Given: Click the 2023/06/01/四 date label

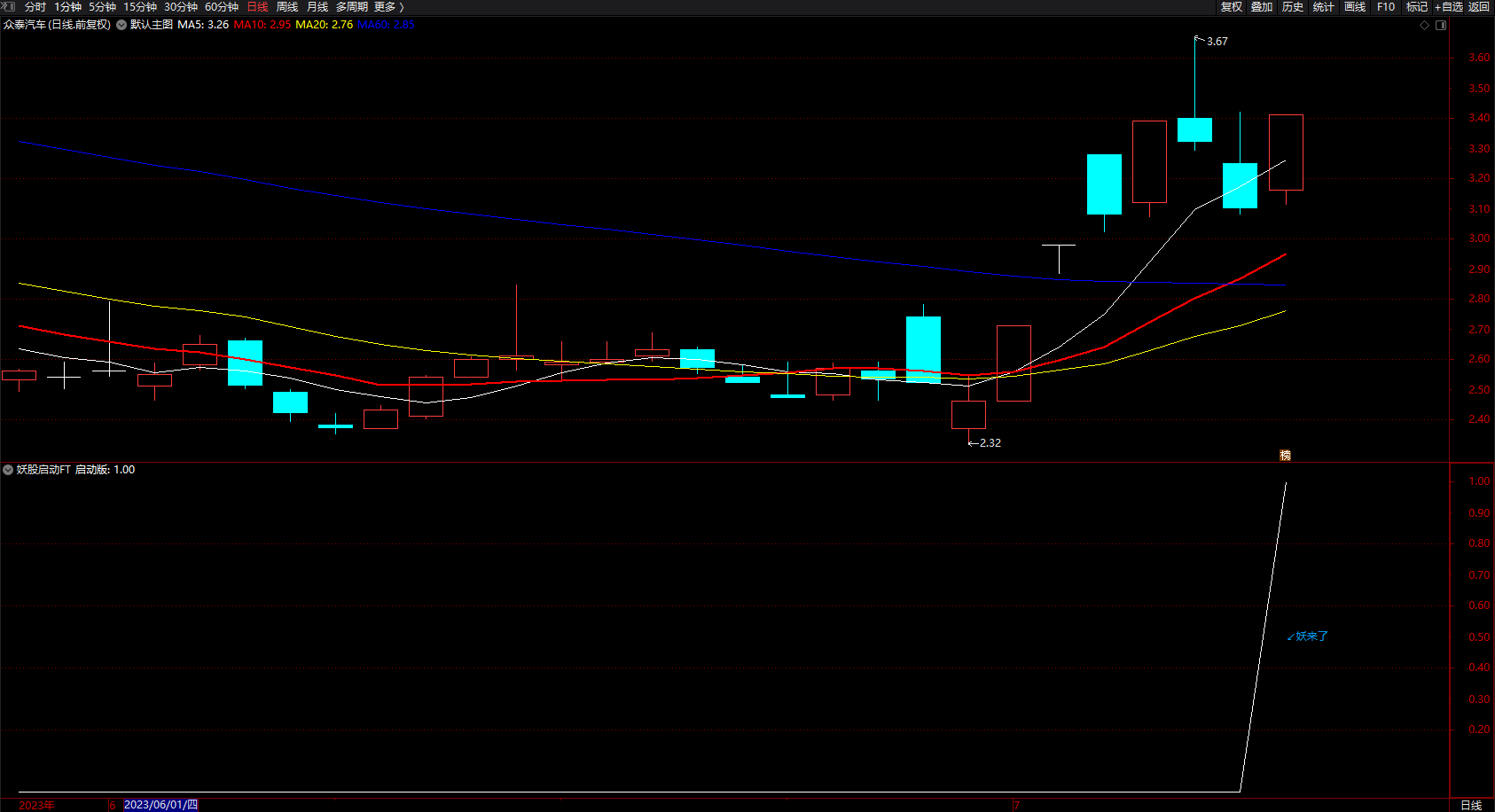Looking at the screenshot, I should [161, 805].
